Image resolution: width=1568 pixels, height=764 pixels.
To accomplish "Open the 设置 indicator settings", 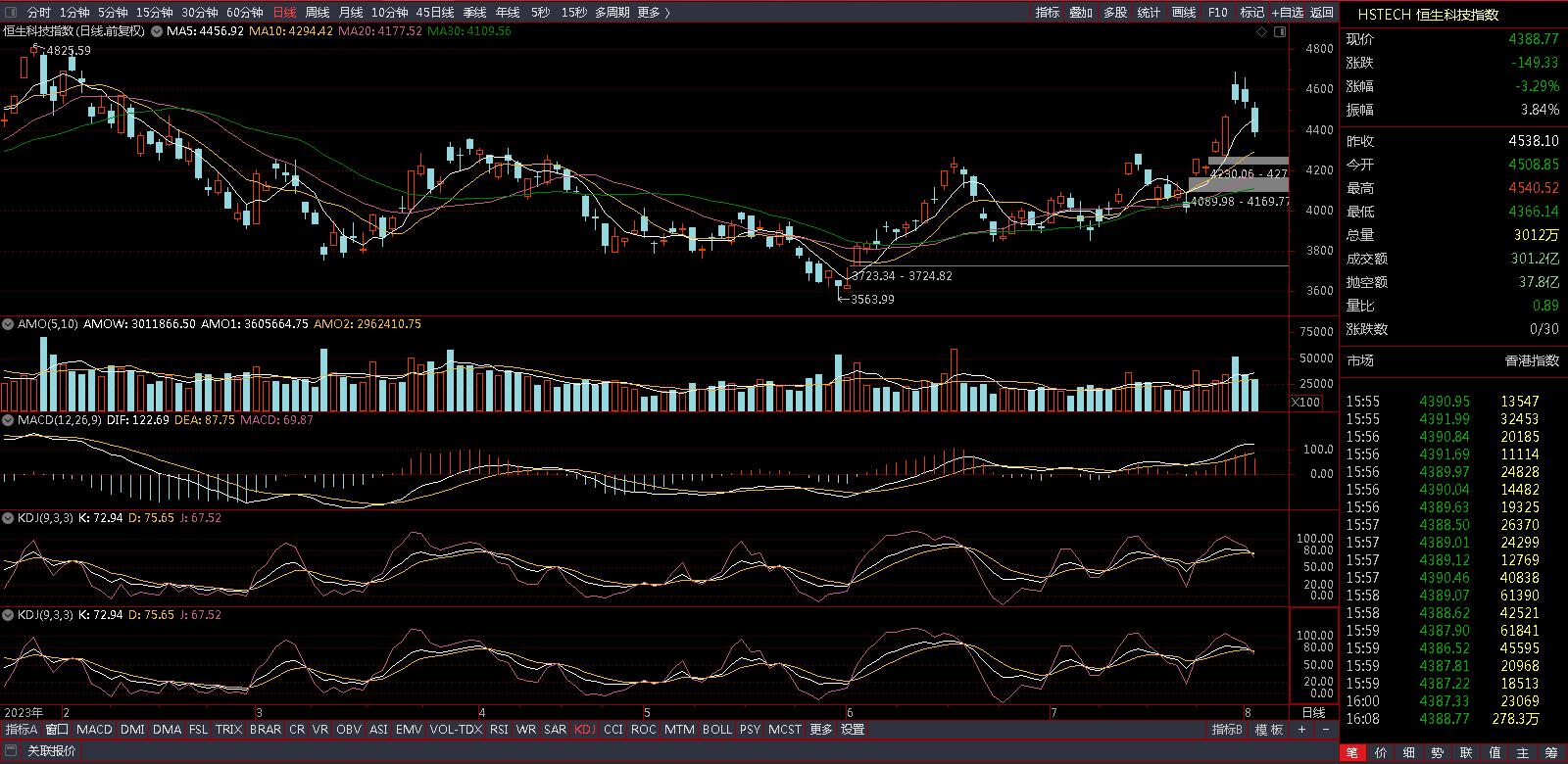I will (x=853, y=730).
